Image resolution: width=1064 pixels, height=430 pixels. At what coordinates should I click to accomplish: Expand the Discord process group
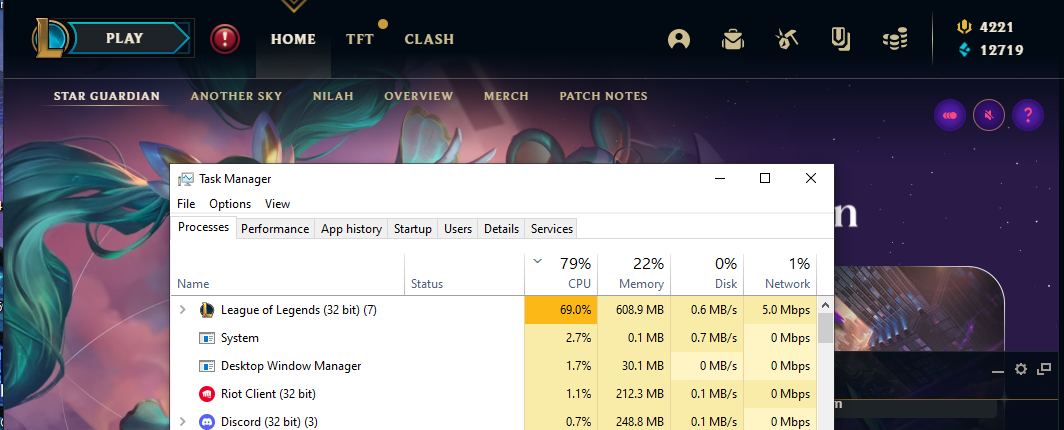(x=182, y=422)
